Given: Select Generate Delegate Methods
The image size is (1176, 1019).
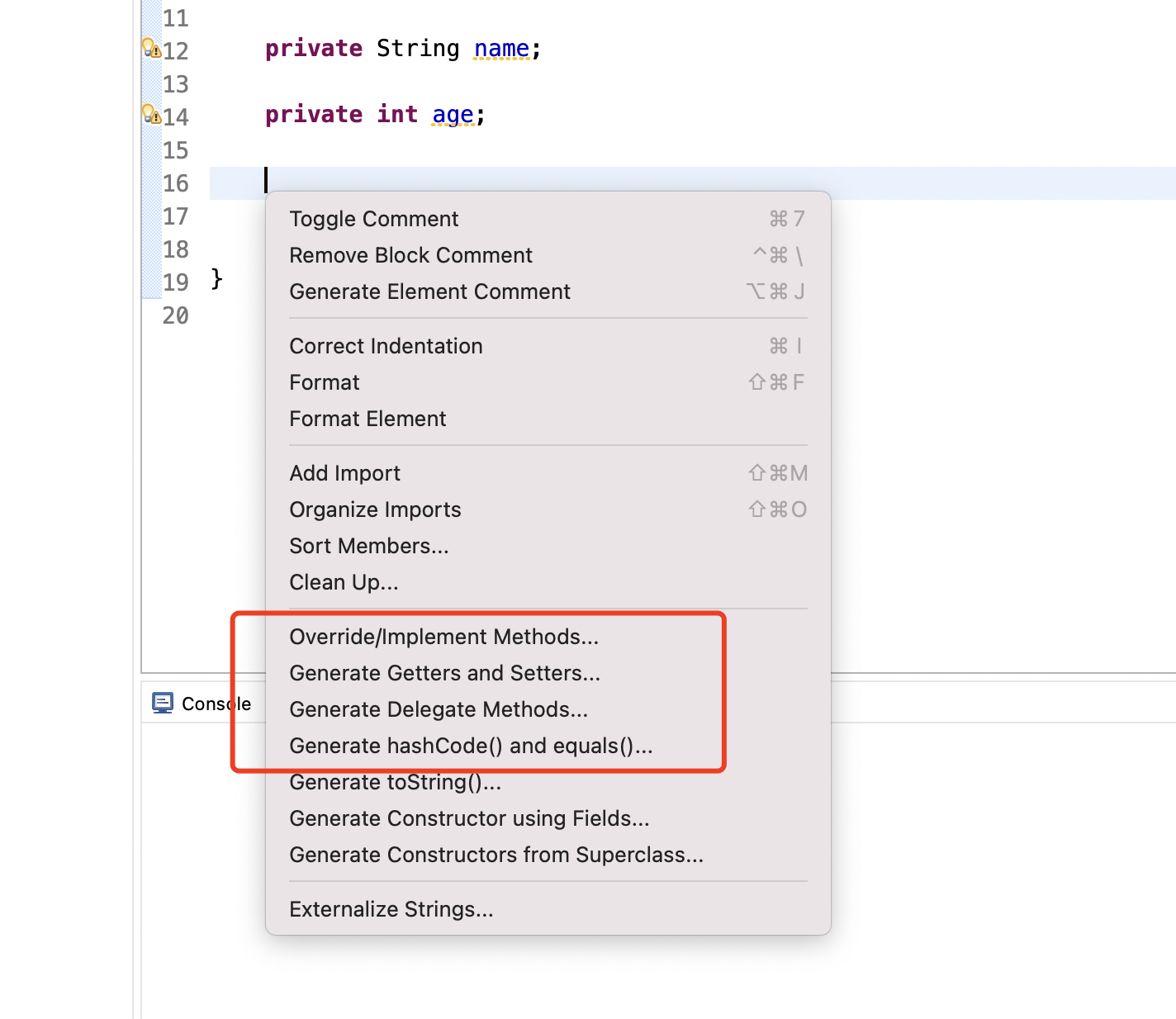Looking at the screenshot, I should click(x=439, y=709).
